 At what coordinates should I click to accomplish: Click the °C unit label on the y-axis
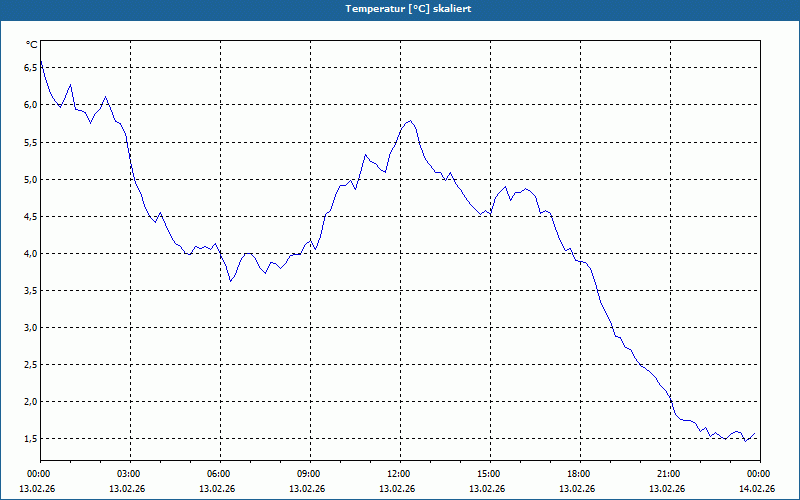[32, 45]
